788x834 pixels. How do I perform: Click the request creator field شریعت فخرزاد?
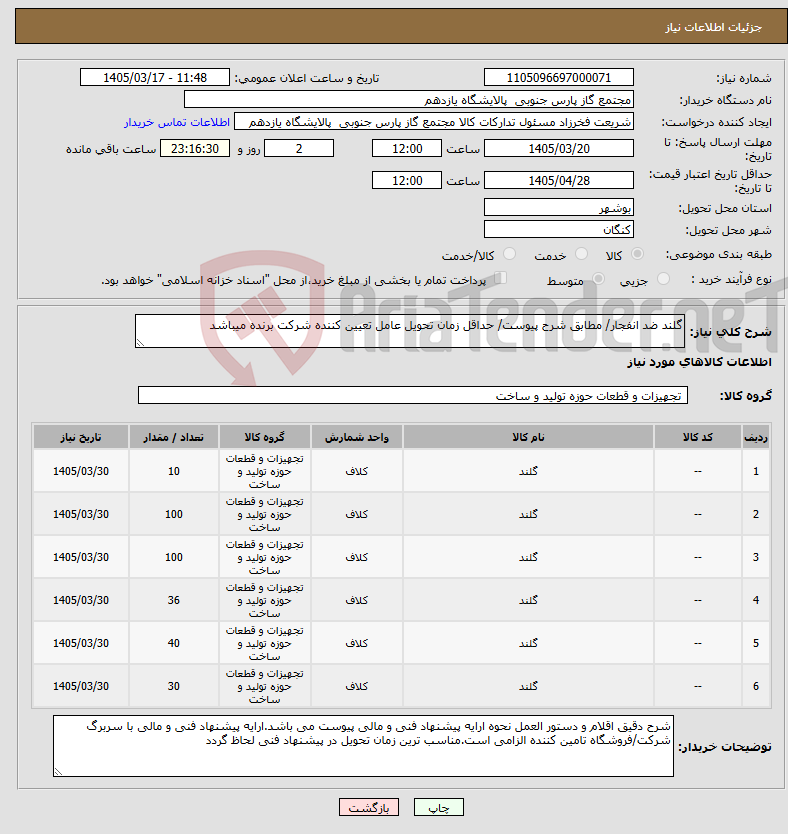(x=434, y=122)
